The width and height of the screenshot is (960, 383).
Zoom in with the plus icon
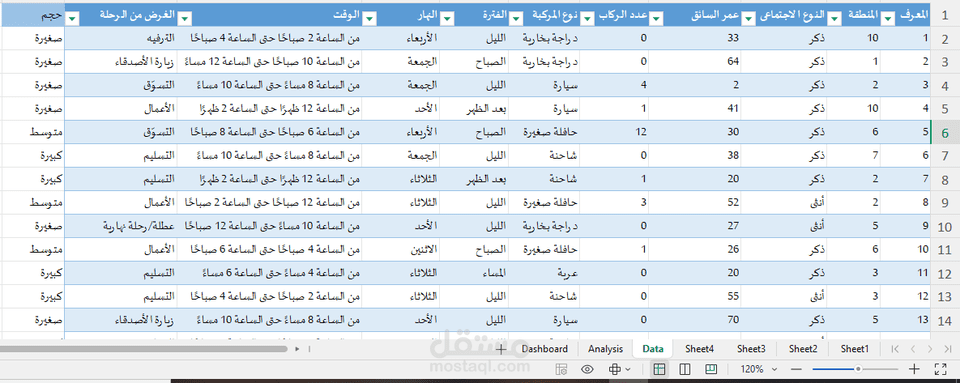[914, 369]
